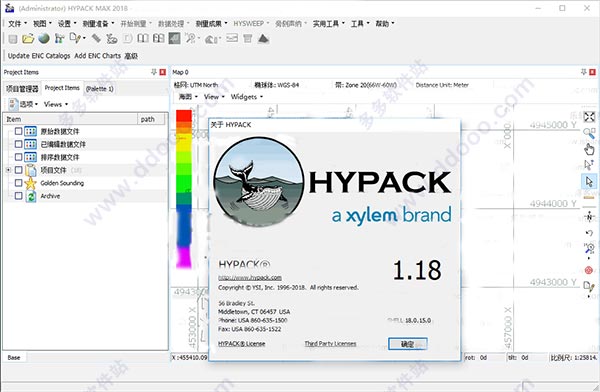
Task: Click the open project folder icon
Action: coord(28,39)
